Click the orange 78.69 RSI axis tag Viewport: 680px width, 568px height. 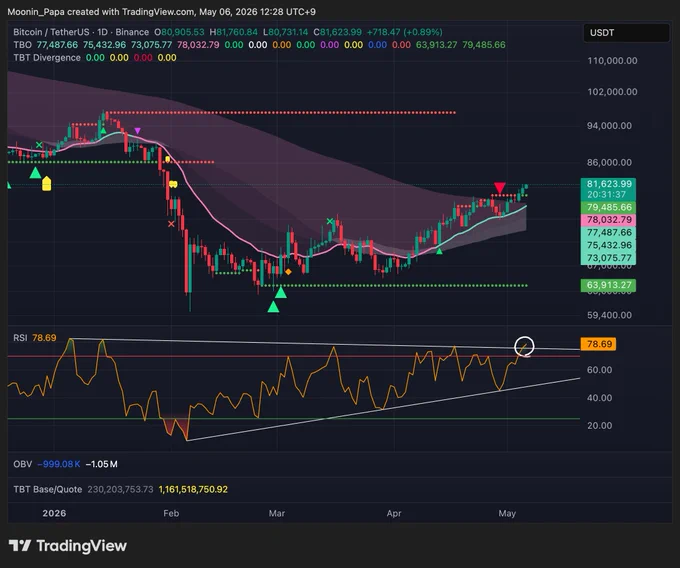tap(598, 344)
